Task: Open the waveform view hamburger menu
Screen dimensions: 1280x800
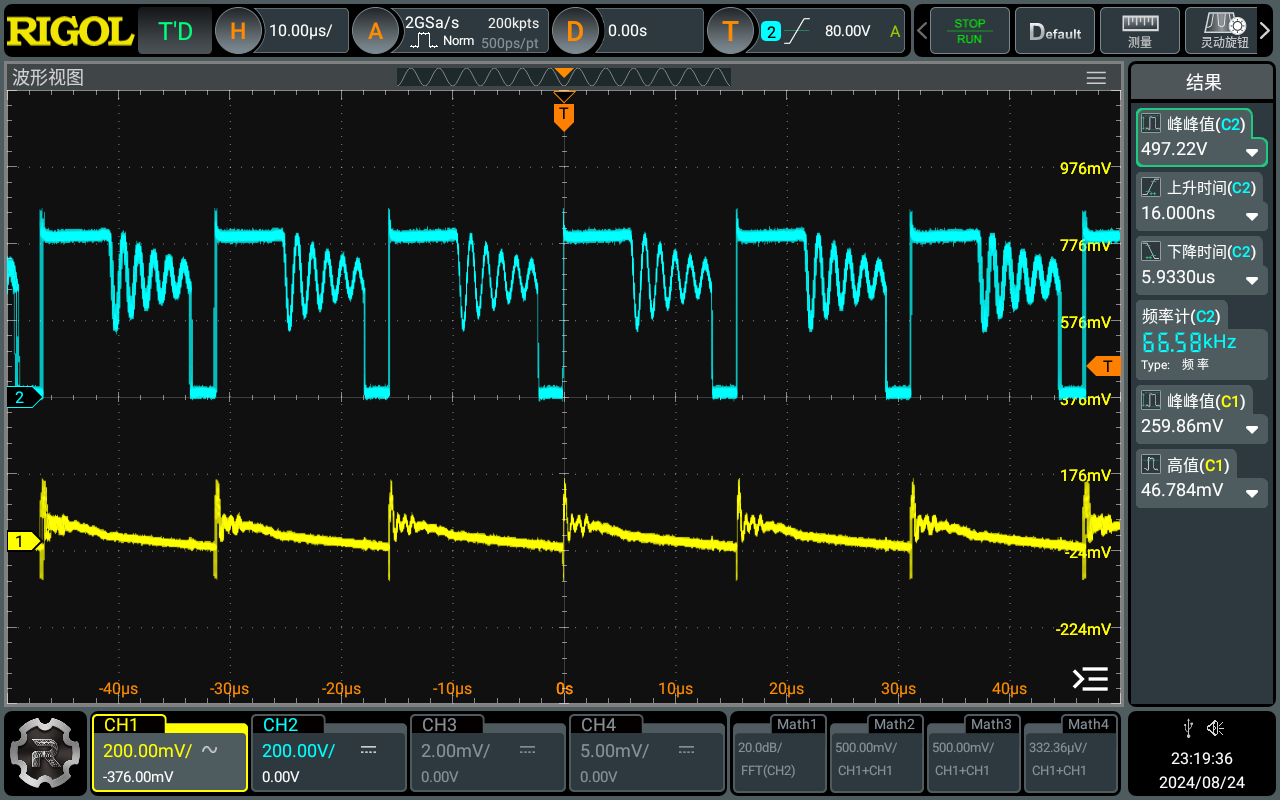Action: [1096, 78]
